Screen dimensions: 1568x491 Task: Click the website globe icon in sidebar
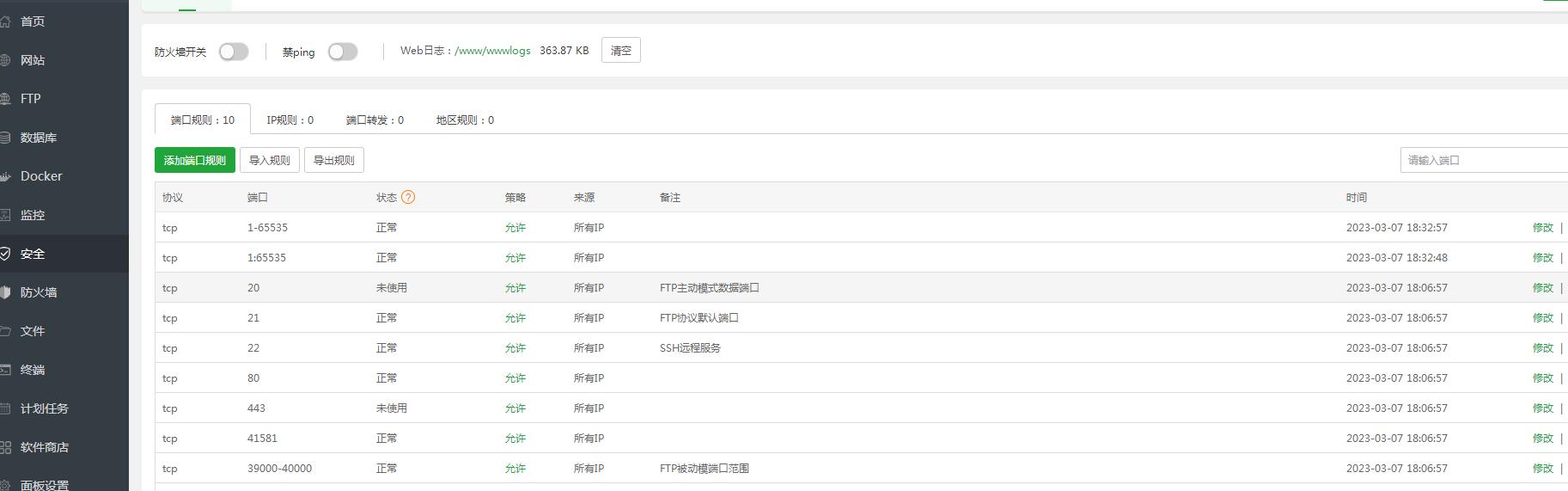click(x=5, y=60)
